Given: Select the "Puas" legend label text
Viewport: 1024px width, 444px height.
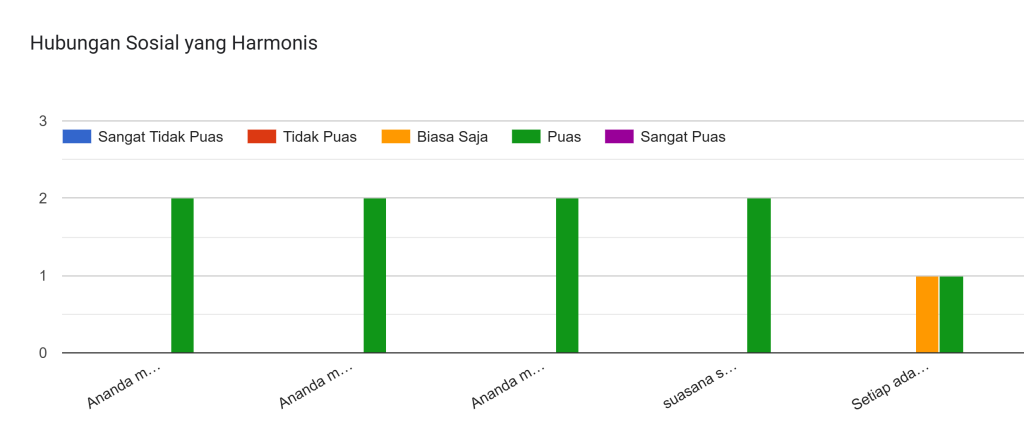Looking at the screenshot, I should 564,137.
